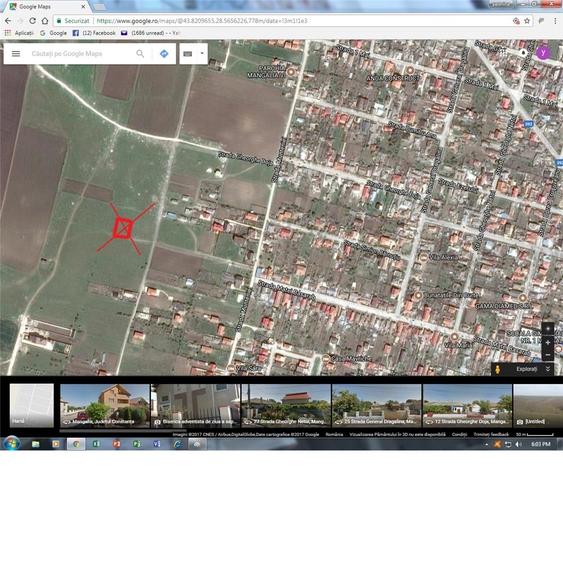The height and width of the screenshot is (563, 563).
Task: Click the Trimiteți feedback link
Action: click(491, 434)
